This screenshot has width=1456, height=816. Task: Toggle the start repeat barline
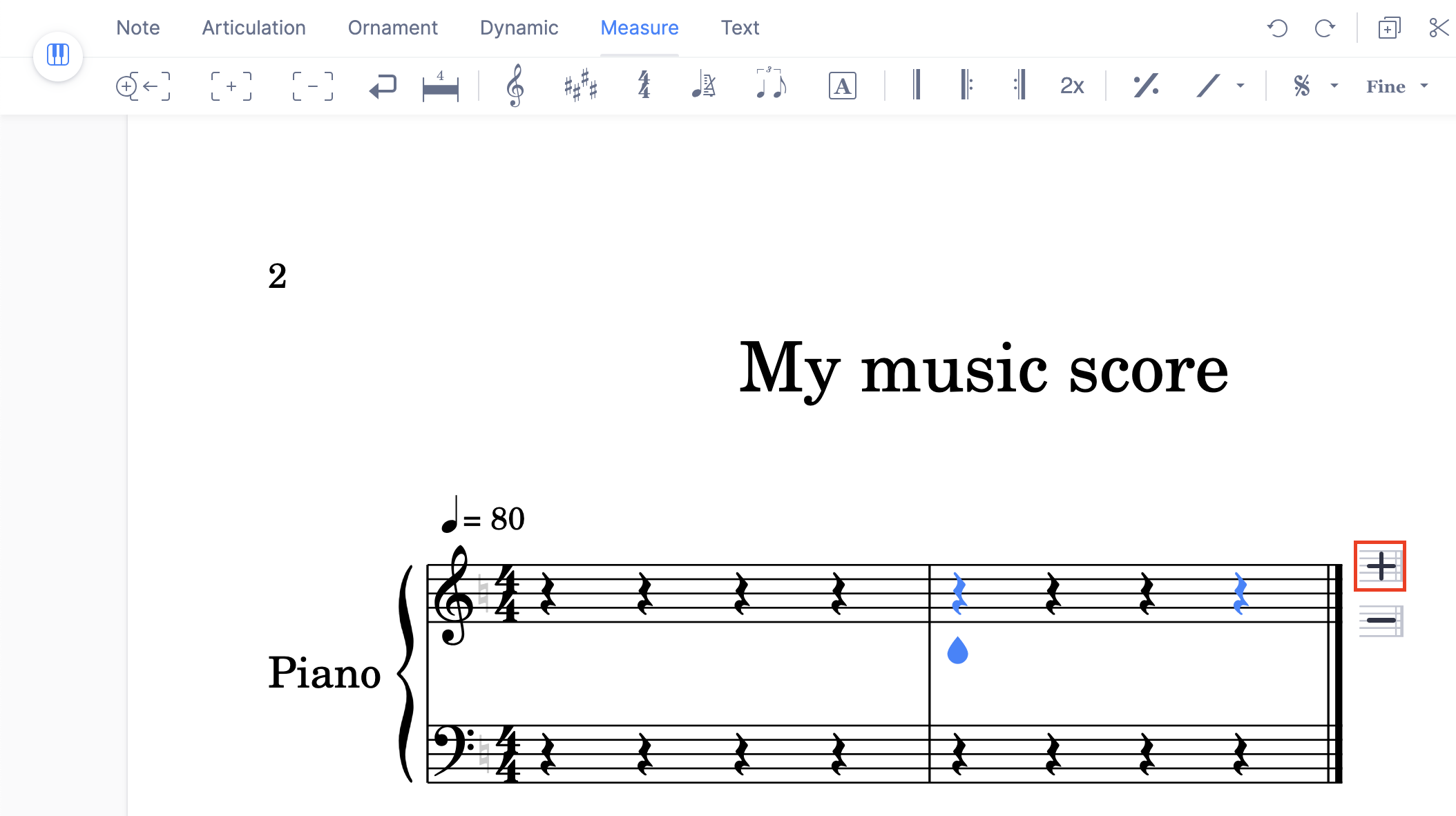[967, 86]
